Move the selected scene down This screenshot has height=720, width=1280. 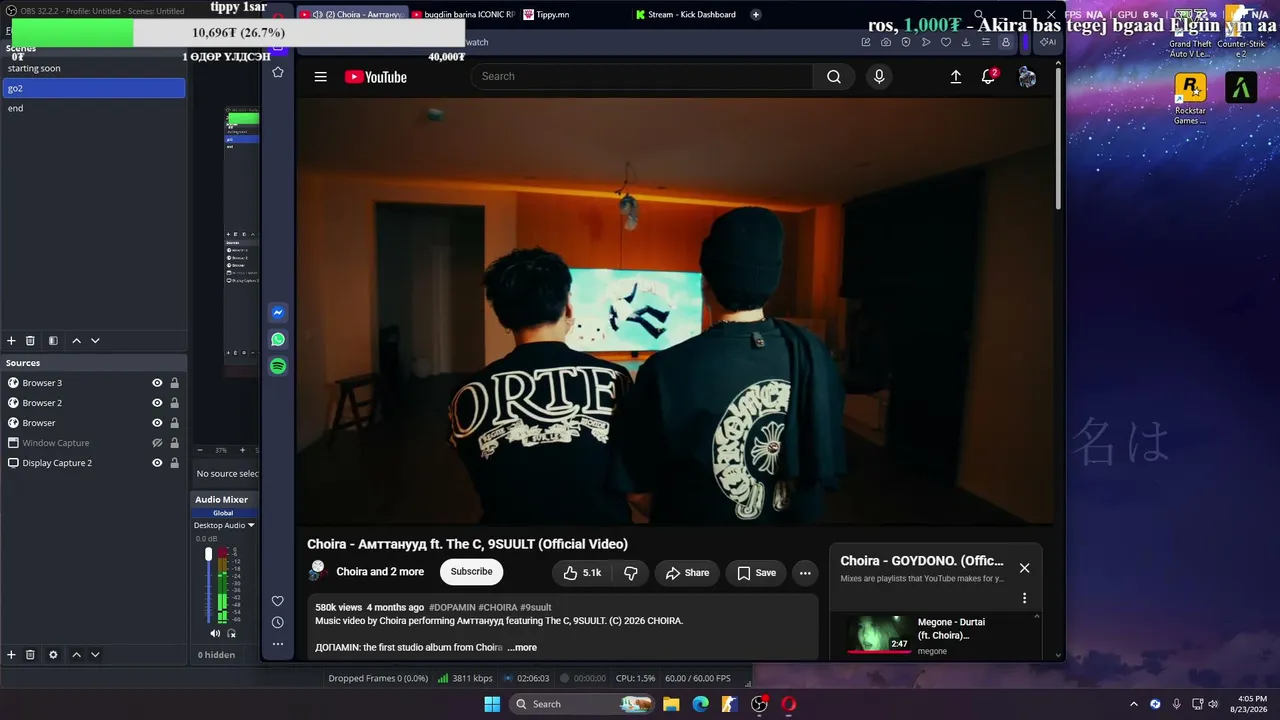95,341
